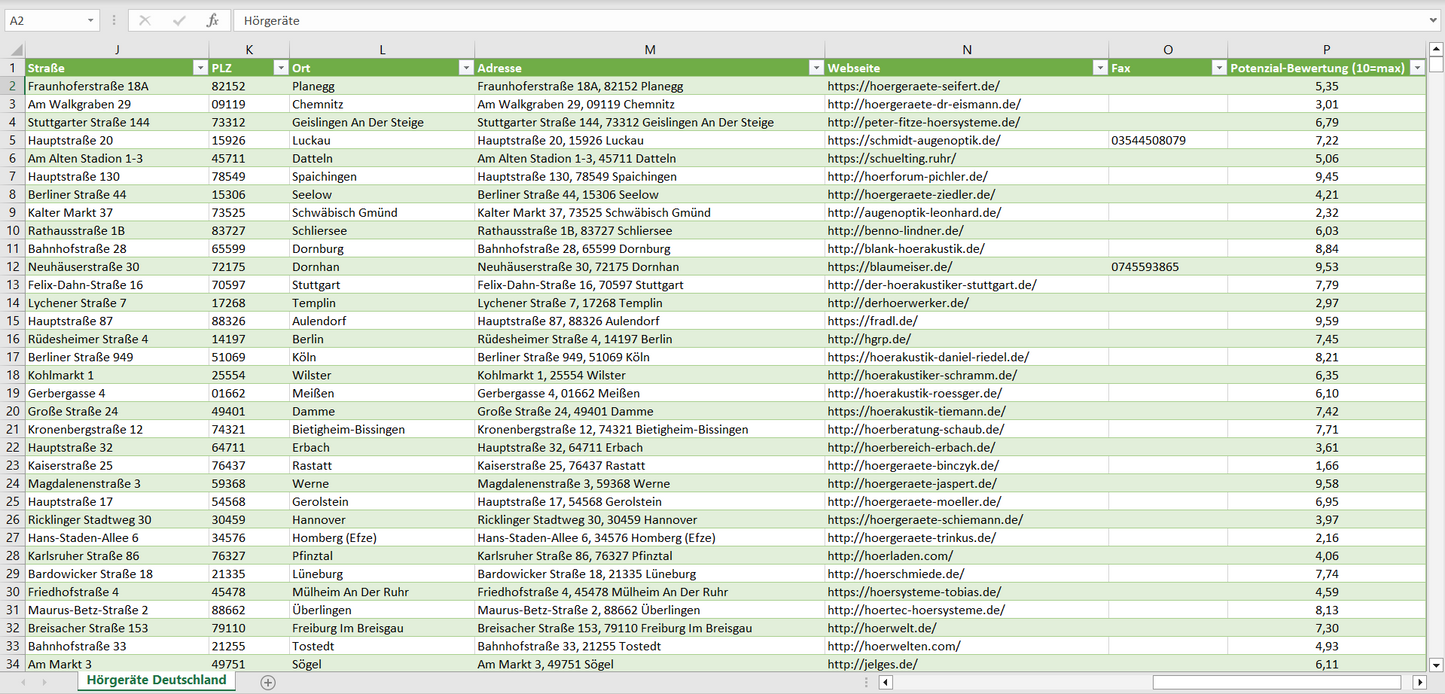Viewport: 1445px width, 694px height.
Task: Open the Potenzial-Bewertung filter dropdown
Action: (1416, 68)
